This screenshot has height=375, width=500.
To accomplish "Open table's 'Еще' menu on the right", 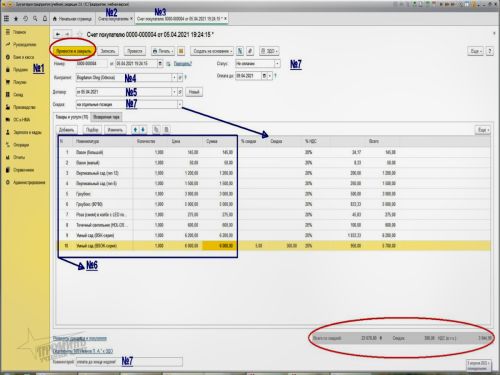I will (483, 130).
